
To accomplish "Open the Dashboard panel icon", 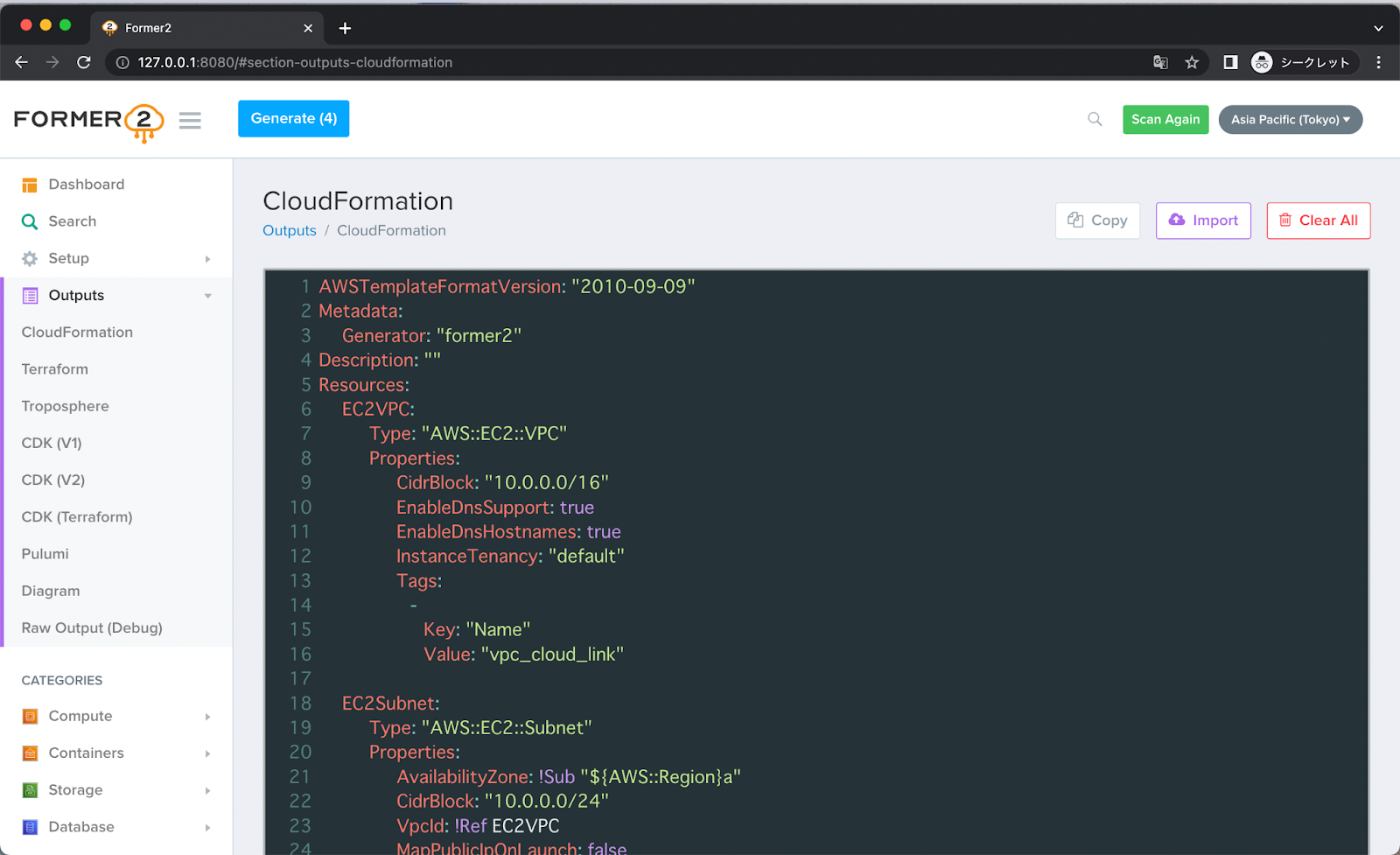I will tap(29, 184).
